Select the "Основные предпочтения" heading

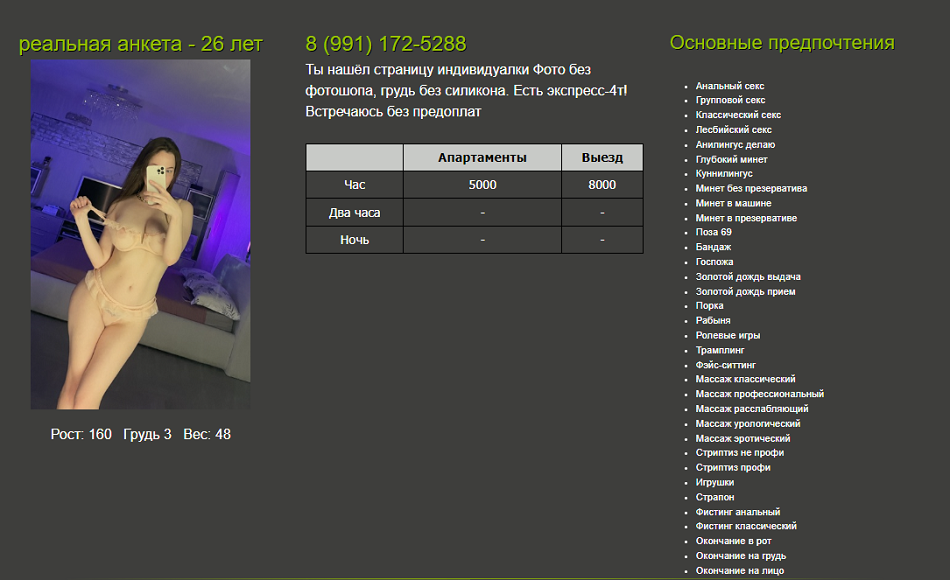[782, 43]
